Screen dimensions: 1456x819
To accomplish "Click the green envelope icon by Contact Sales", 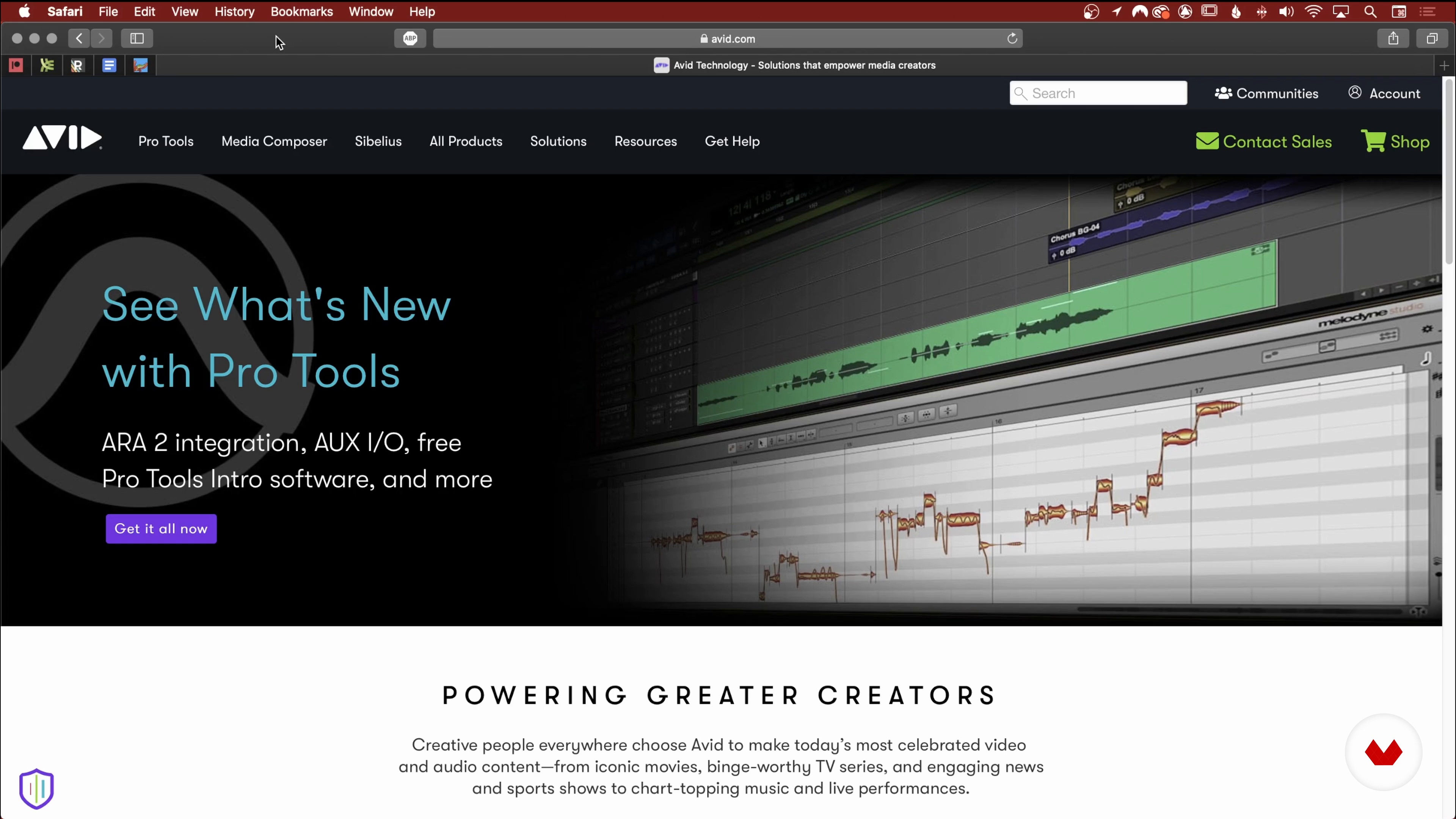I will click(1207, 141).
